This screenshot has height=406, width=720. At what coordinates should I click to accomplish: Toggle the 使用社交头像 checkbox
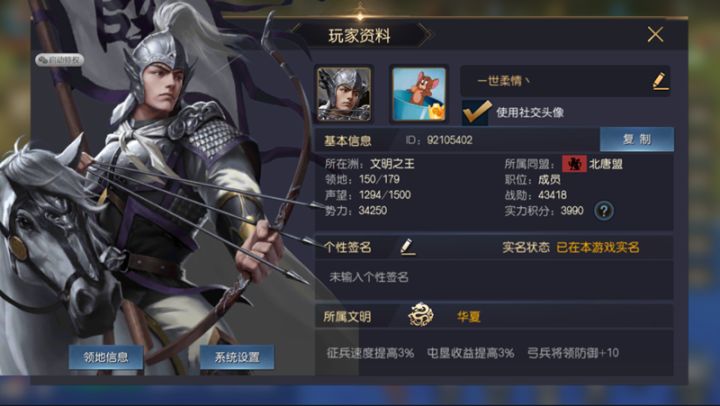476,113
